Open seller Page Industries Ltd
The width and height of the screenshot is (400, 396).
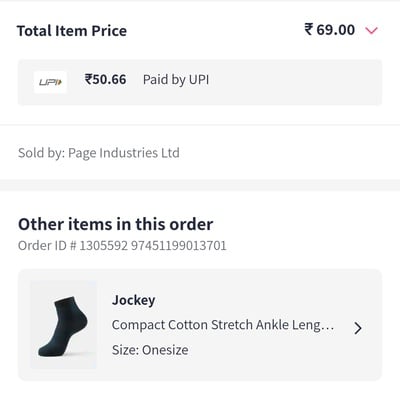click(x=124, y=153)
